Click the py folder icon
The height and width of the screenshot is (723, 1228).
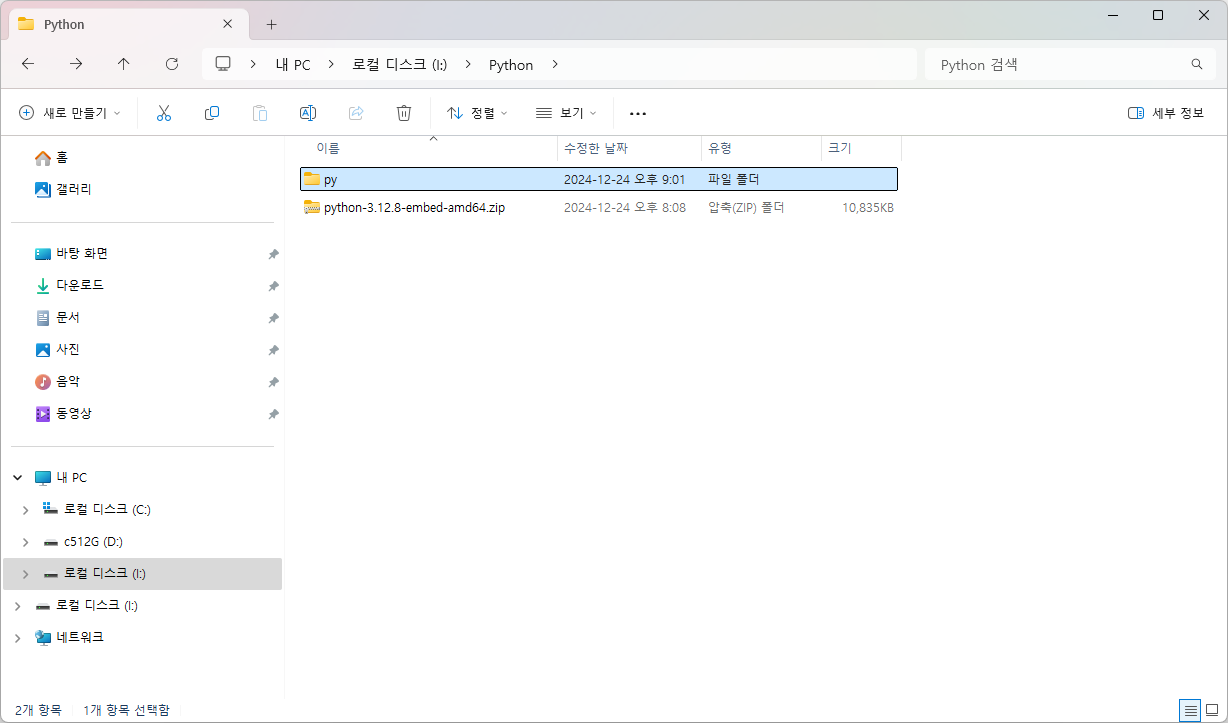pyautogui.click(x=312, y=179)
